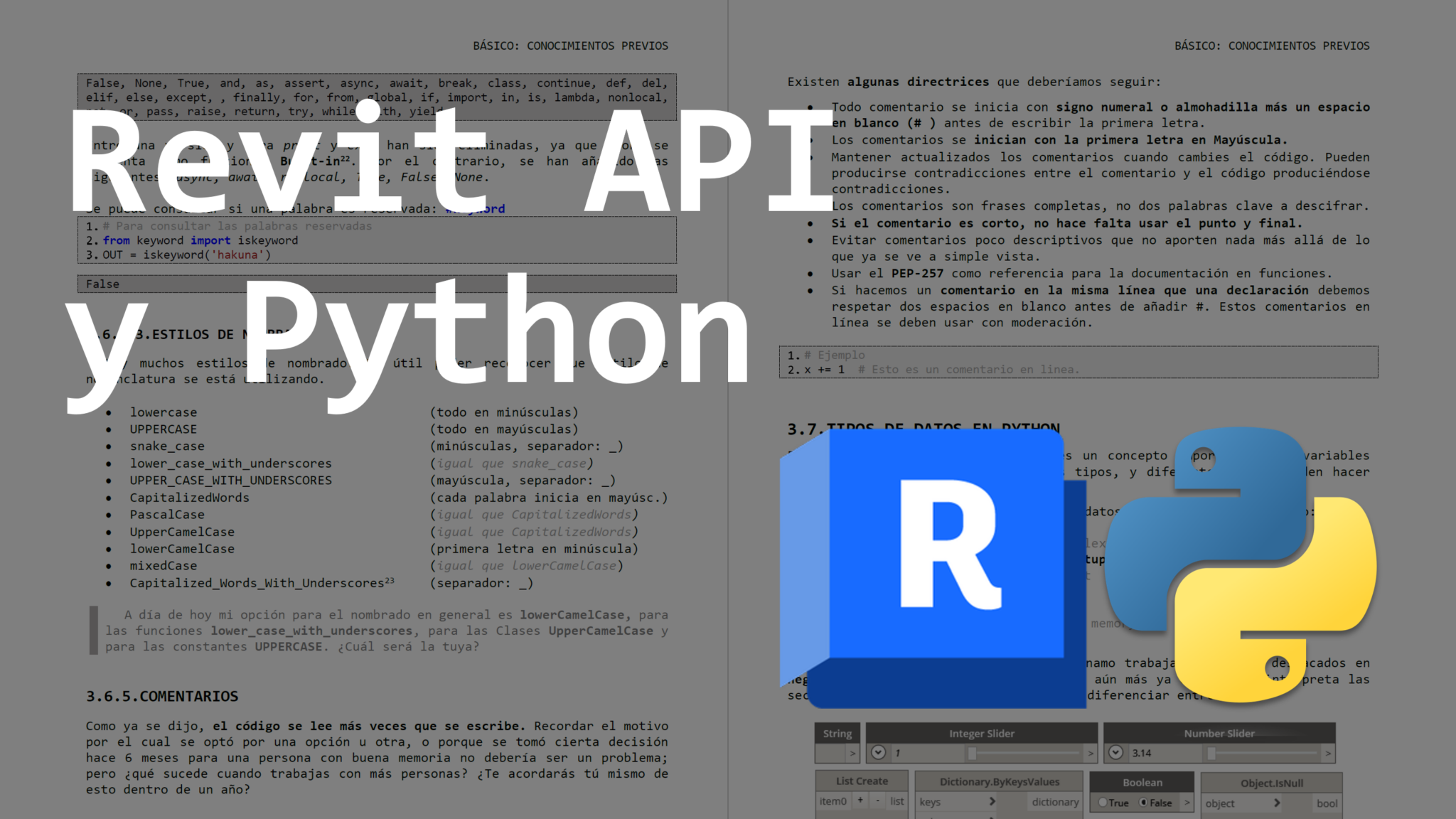Click the Boolean node output port arrow

coord(1187,802)
